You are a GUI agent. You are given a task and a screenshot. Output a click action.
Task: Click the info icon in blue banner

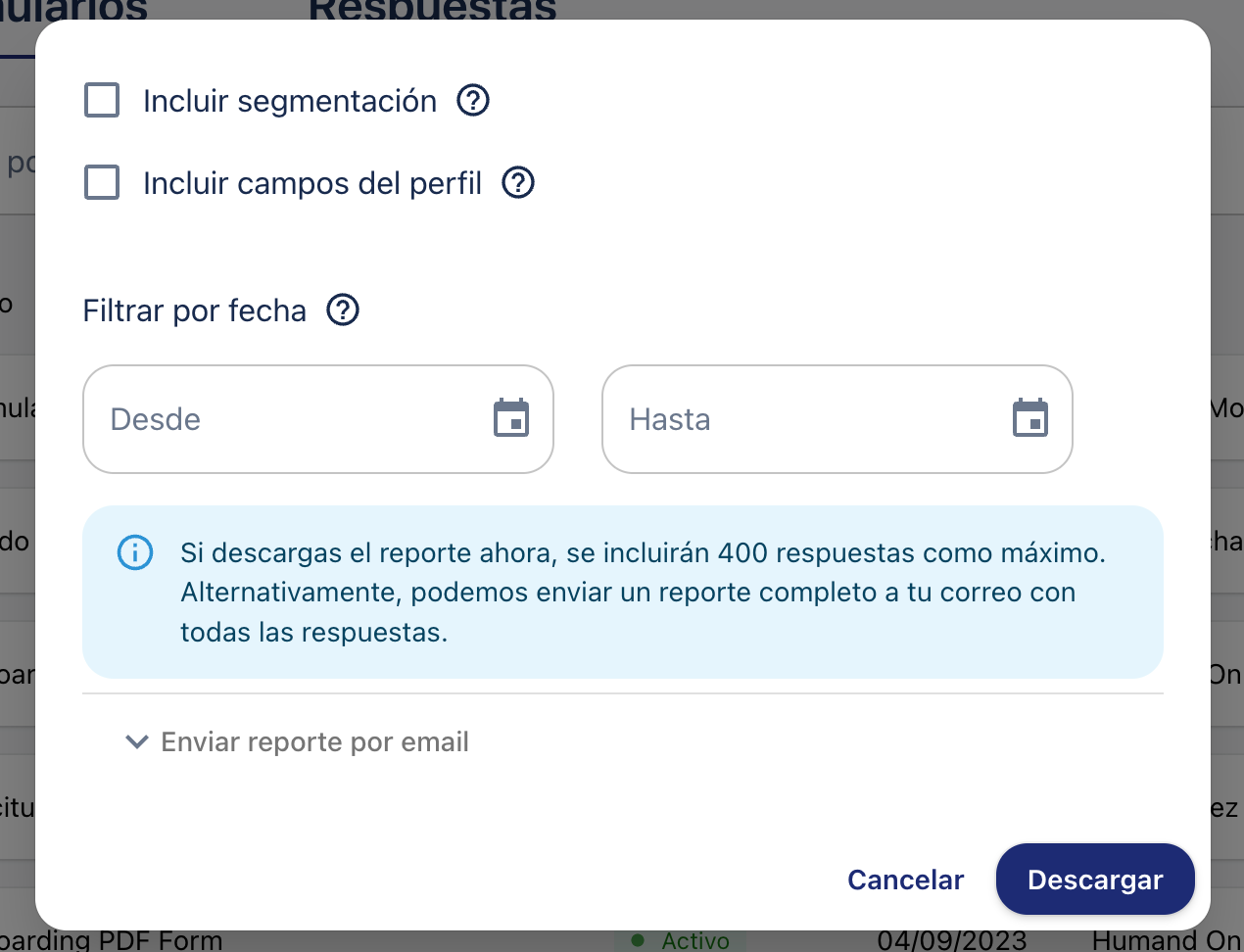(x=135, y=552)
